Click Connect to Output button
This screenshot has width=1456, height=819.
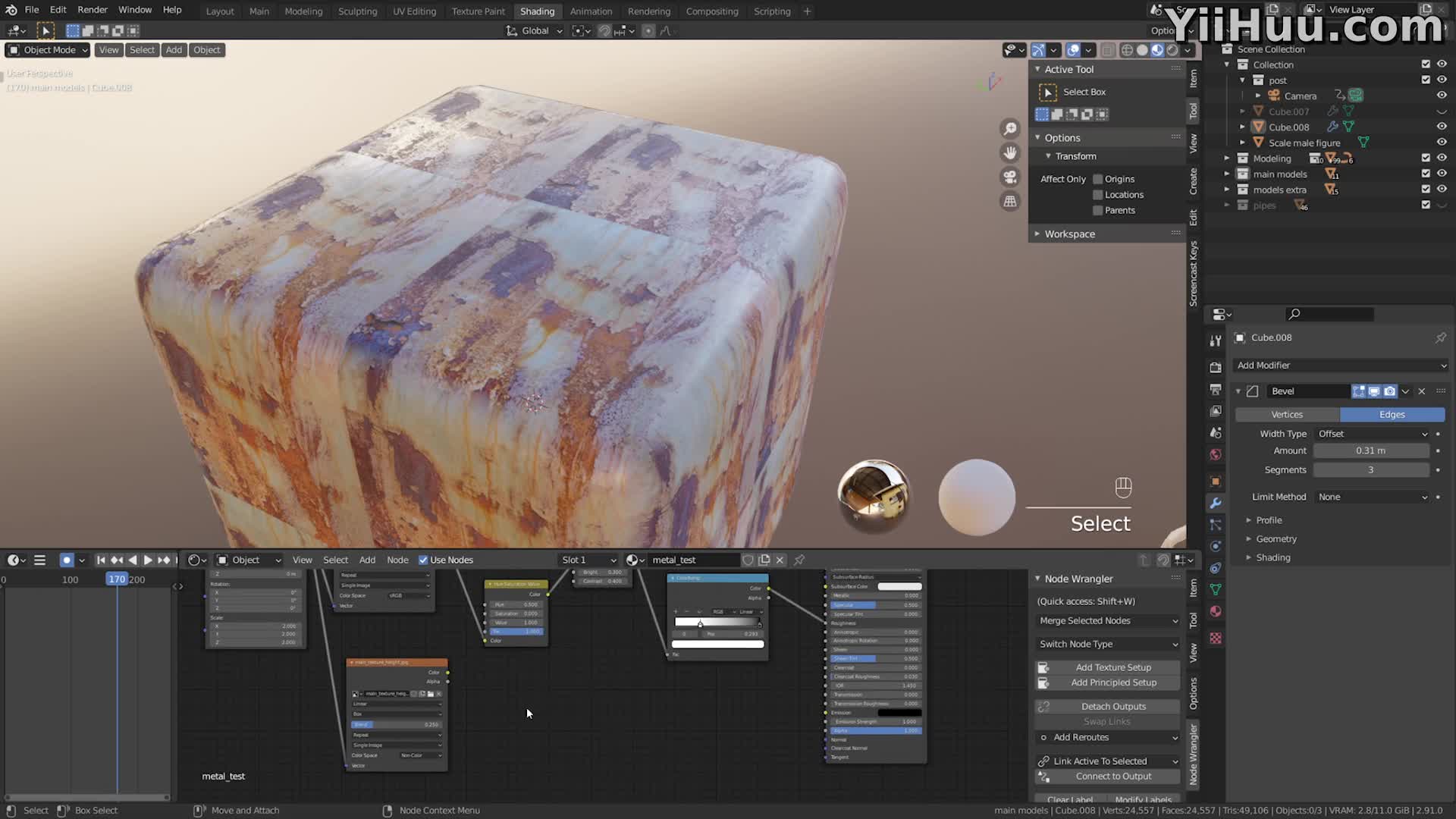pyautogui.click(x=1108, y=777)
